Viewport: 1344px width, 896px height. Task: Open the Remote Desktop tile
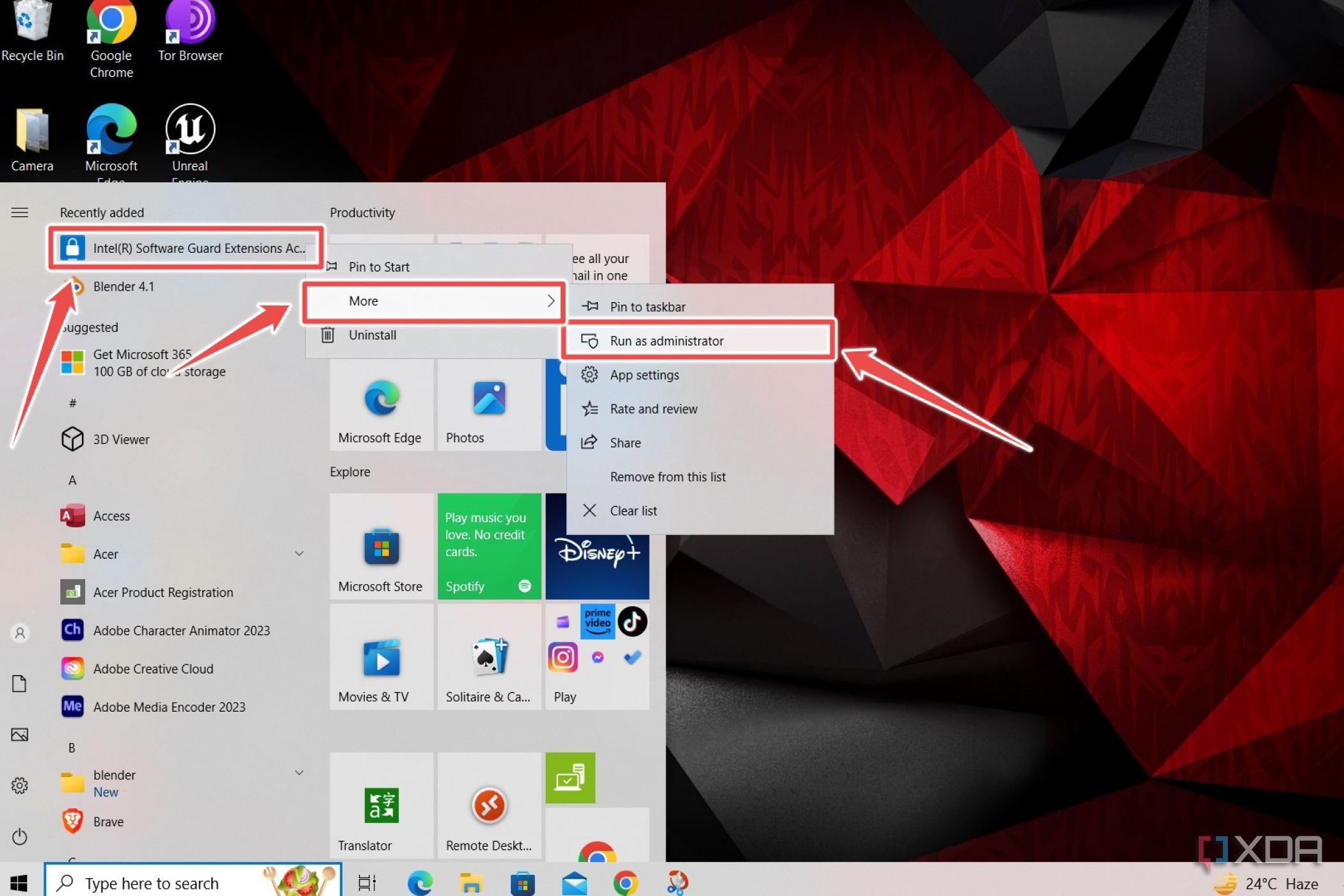(489, 806)
